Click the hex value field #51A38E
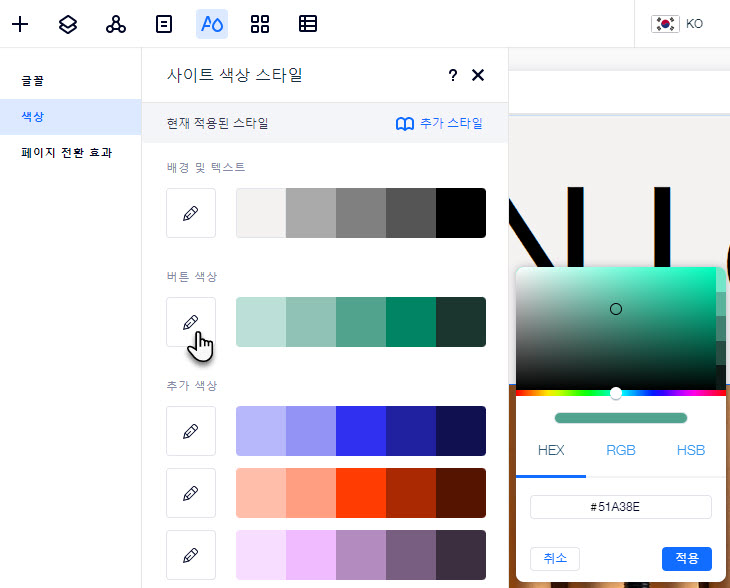 point(621,507)
